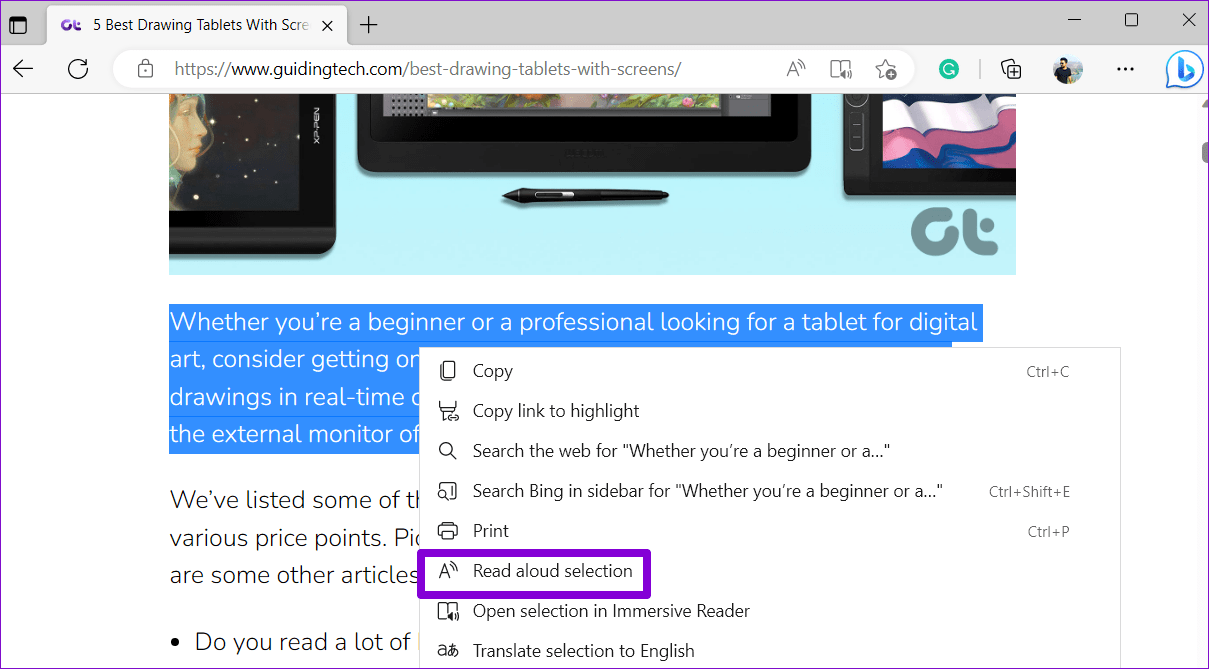
Task: Start Read aloud from the toolbar icon
Action: click(795, 68)
